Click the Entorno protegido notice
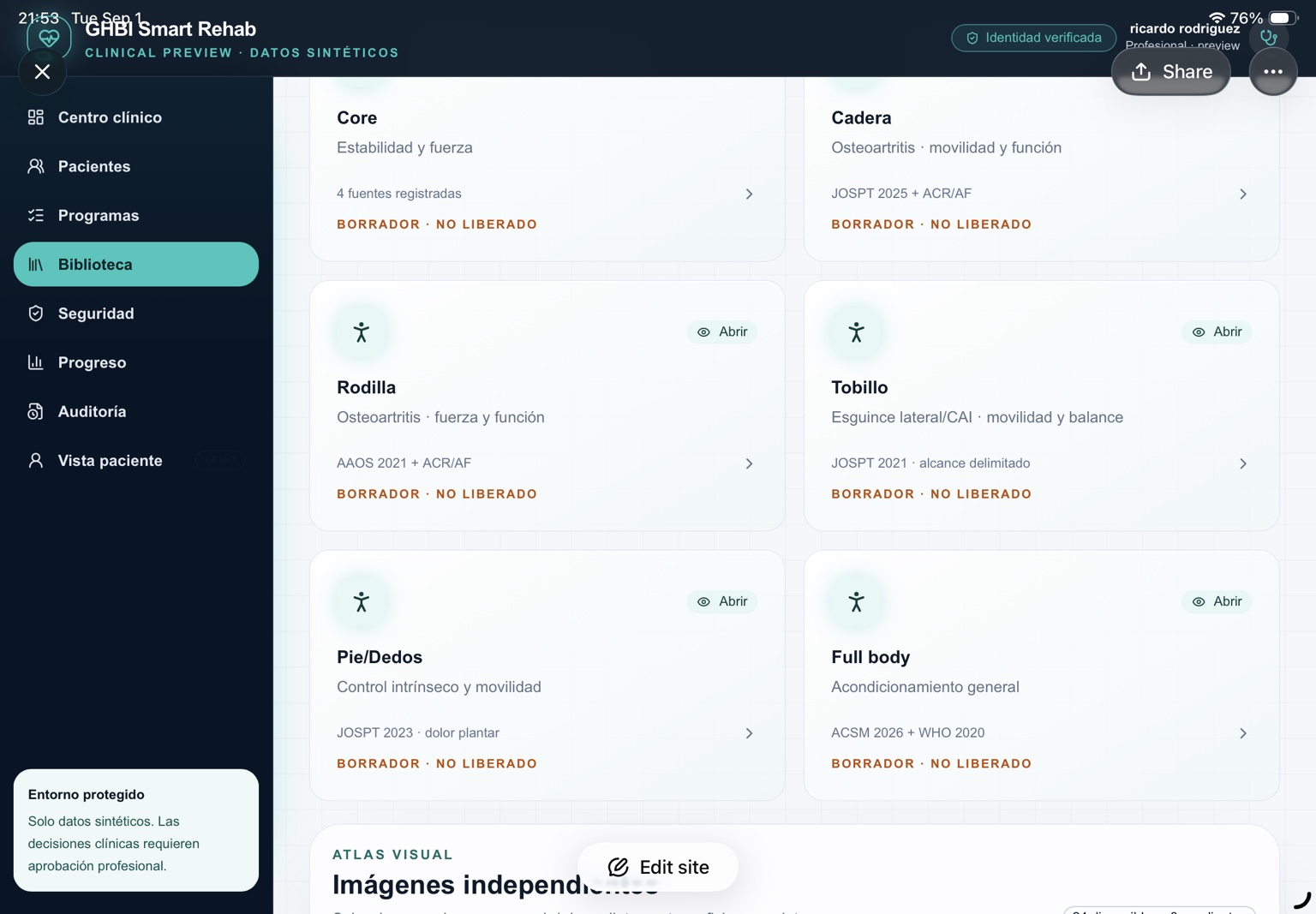 click(136, 830)
